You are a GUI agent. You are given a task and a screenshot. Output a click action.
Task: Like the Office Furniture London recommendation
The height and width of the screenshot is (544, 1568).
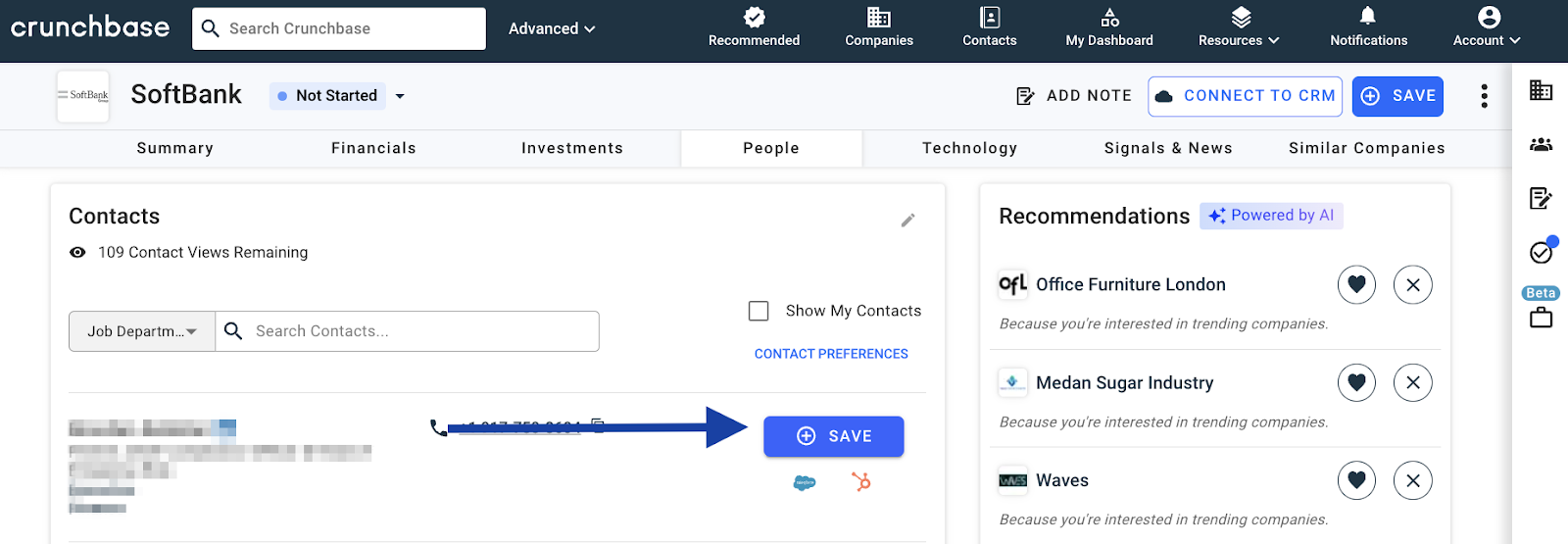point(1356,284)
